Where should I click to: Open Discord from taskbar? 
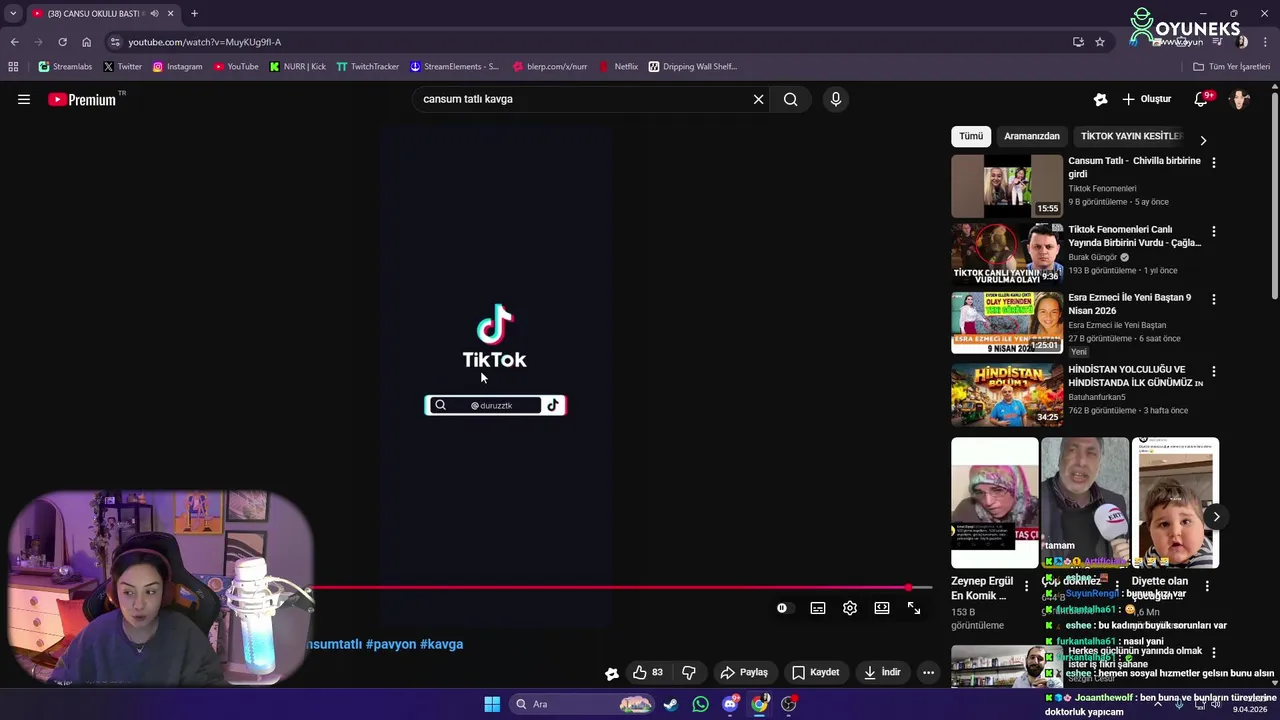(x=730, y=704)
